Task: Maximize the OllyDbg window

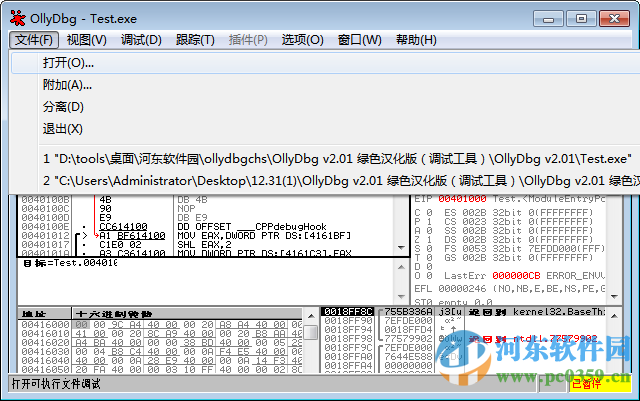Action: click(581, 19)
